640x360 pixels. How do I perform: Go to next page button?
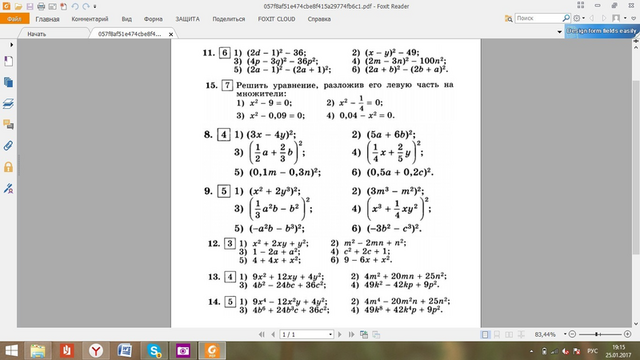(x=340, y=334)
